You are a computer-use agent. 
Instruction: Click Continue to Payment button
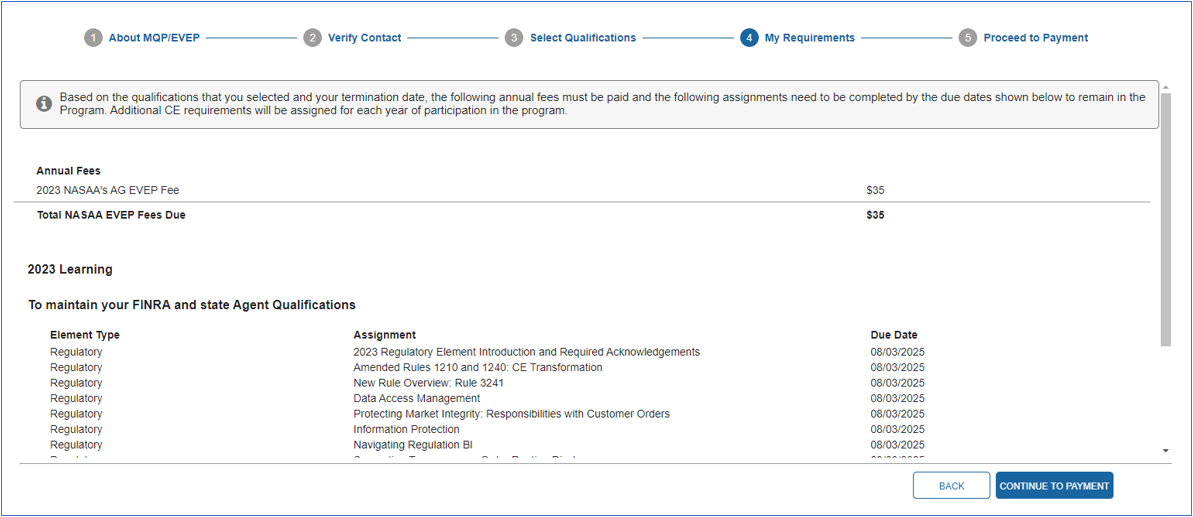(1054, 486)
